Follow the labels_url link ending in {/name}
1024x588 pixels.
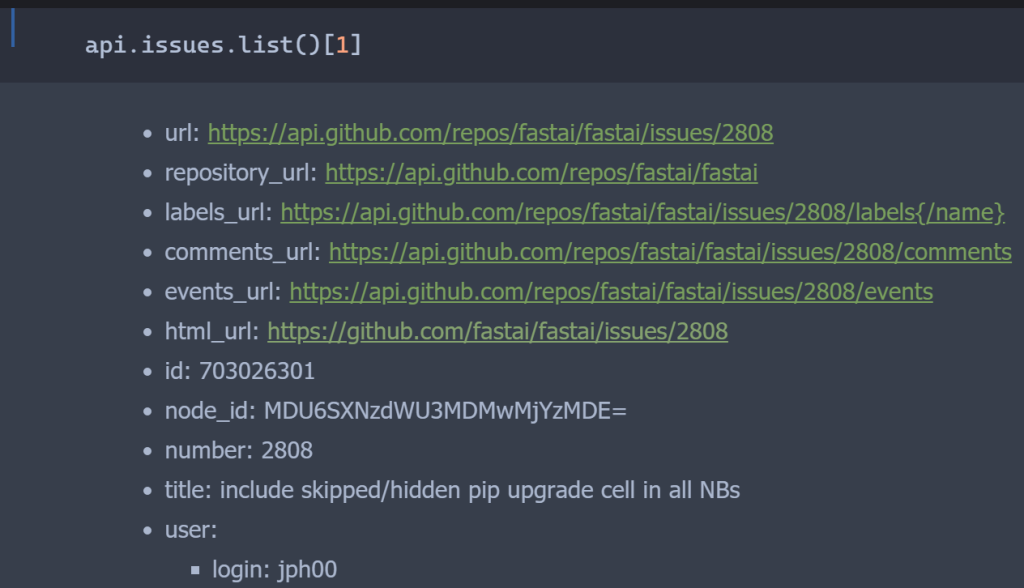point(642,212)
